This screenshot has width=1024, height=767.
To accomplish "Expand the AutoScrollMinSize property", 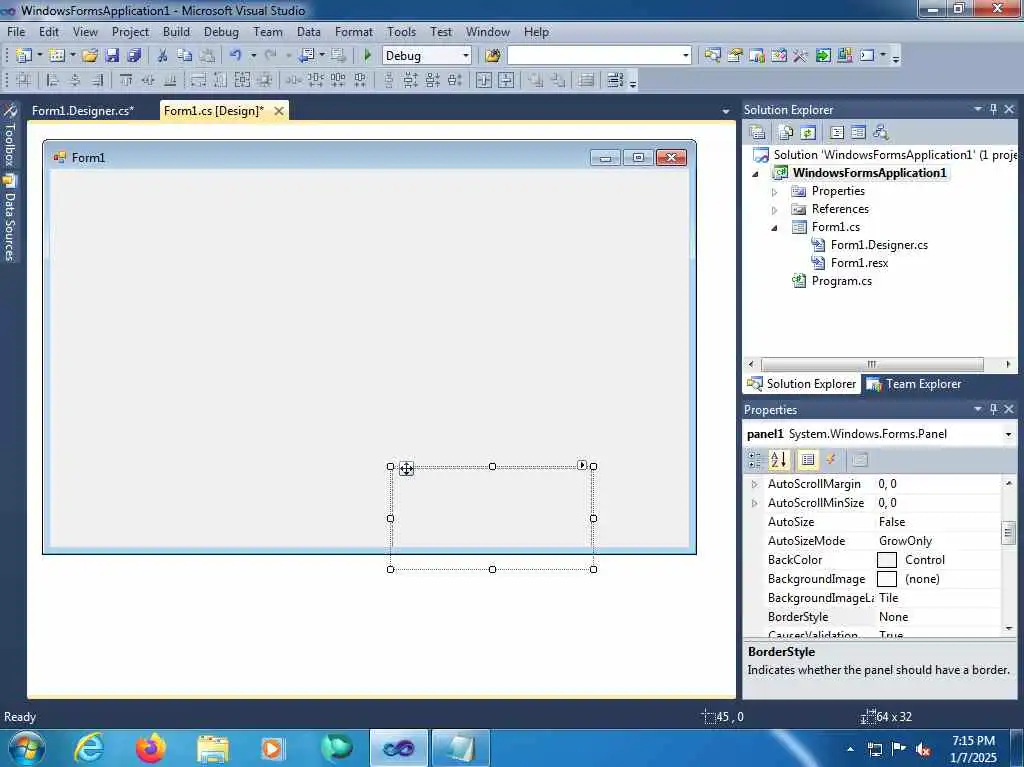I will (755, 503).
